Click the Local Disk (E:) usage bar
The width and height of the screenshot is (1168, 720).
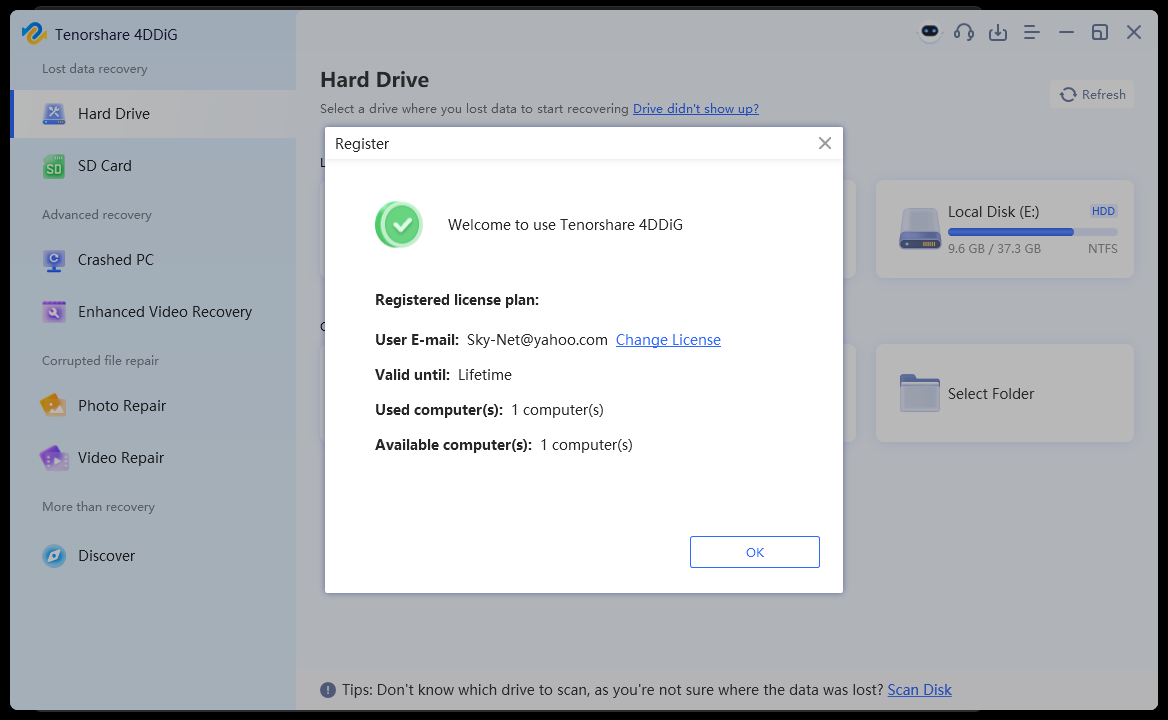tap(1032, 232)
